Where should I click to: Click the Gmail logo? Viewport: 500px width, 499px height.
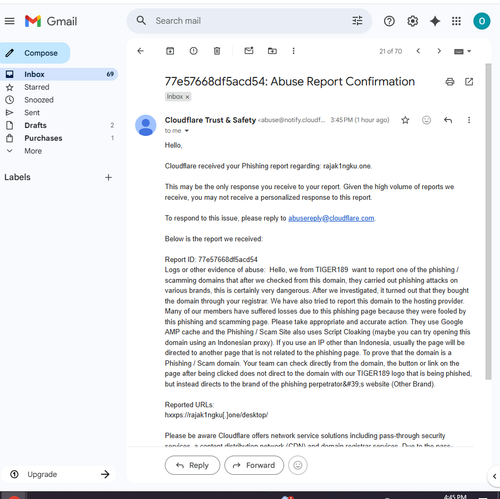point(51,21)
